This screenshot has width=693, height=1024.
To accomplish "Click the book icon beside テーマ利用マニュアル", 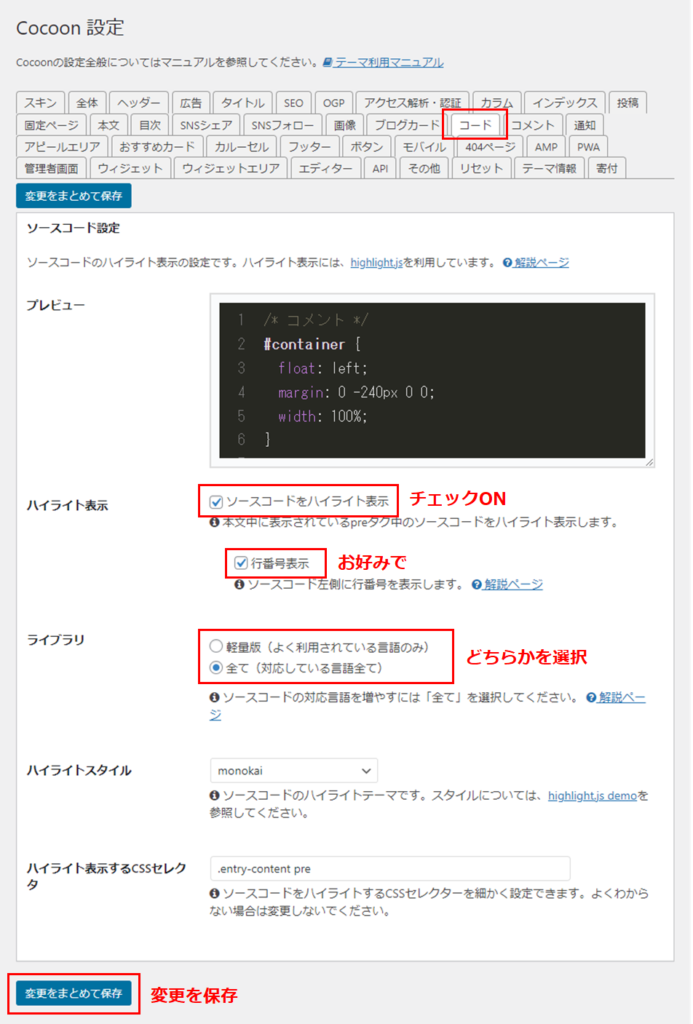I will coord(328,62).
